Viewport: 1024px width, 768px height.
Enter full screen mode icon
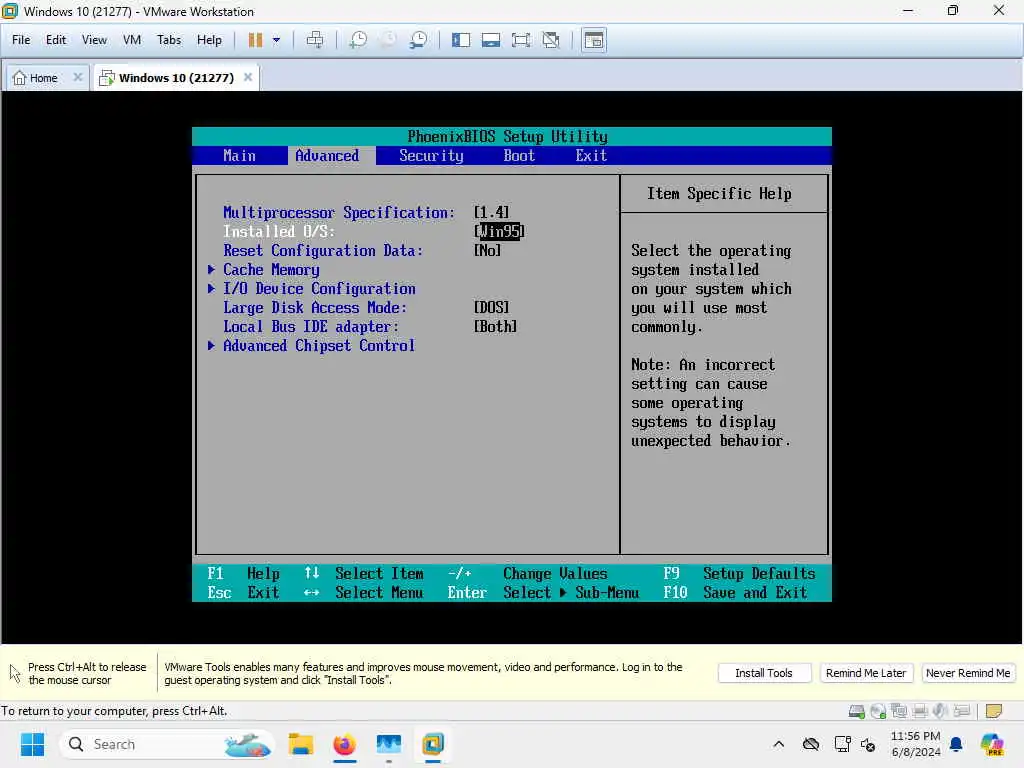520,40
